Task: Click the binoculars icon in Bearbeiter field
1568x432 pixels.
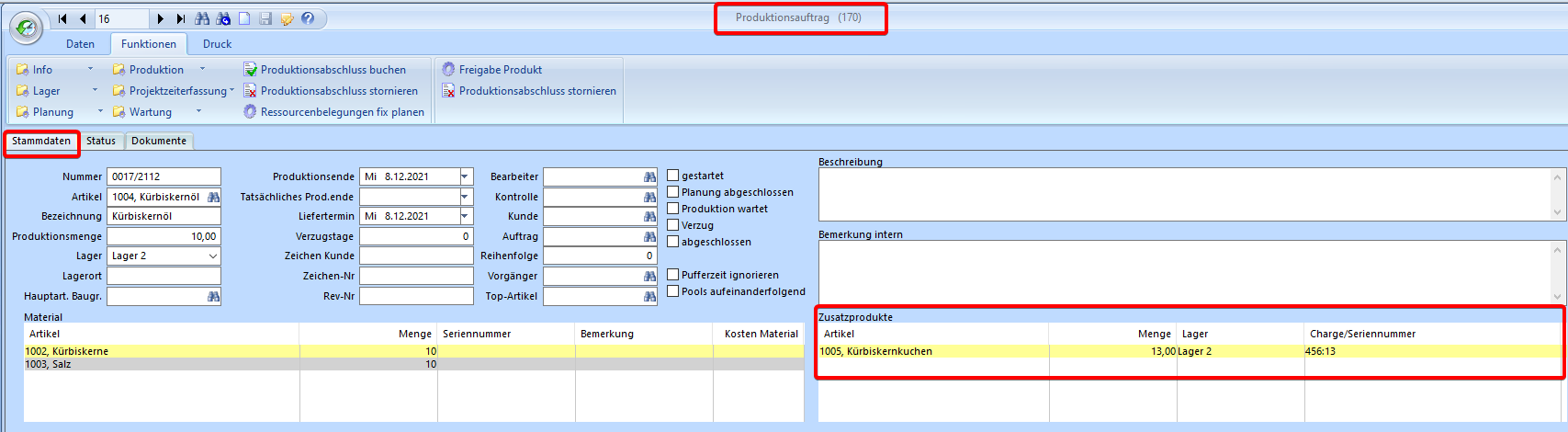Action: coord(650,176)
